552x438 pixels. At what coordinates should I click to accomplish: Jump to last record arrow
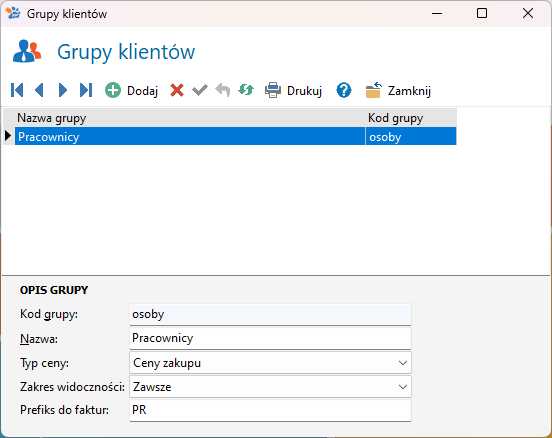click(x=86, y=90)
